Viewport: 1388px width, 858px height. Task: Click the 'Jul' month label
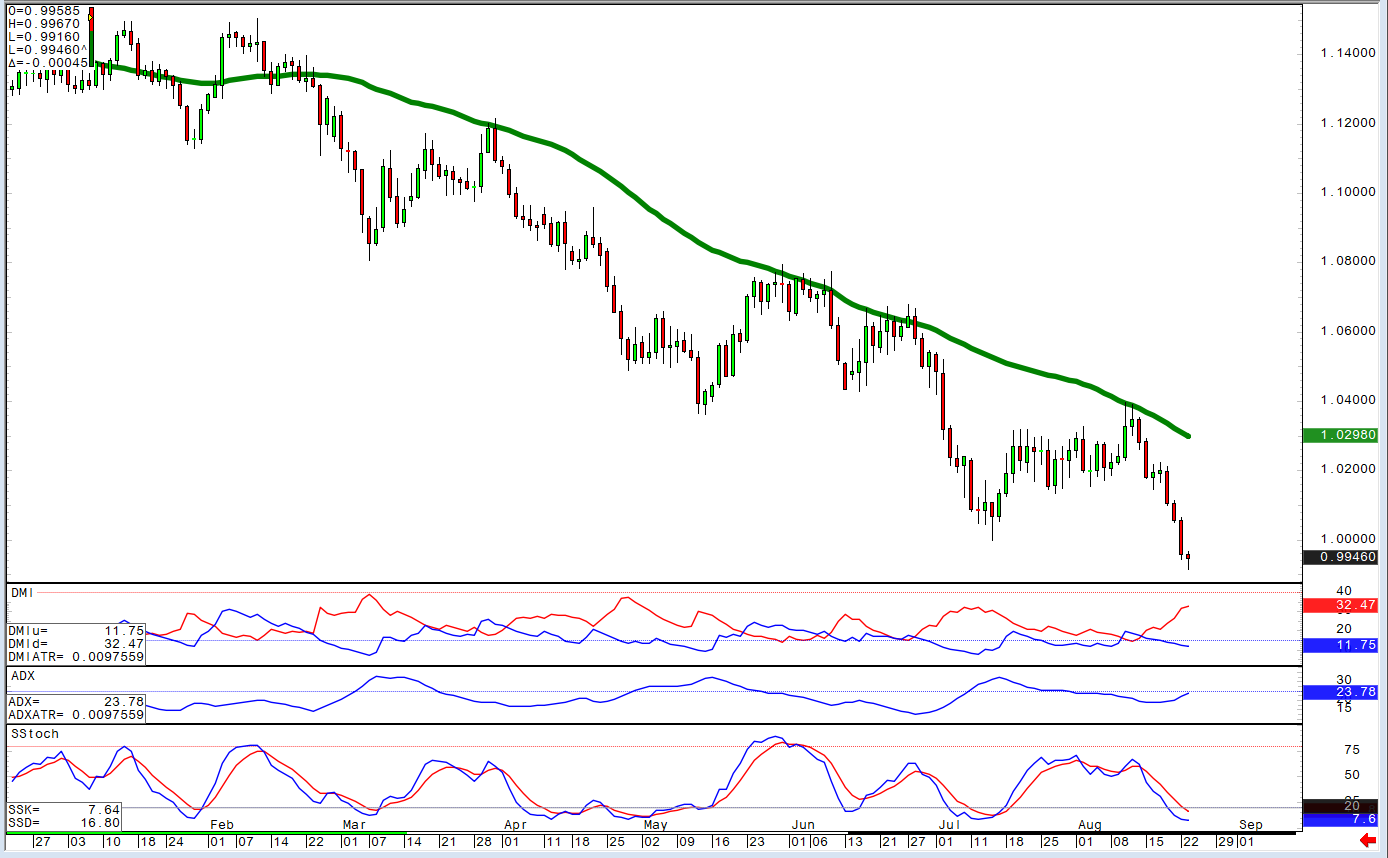tap(950, 825)
